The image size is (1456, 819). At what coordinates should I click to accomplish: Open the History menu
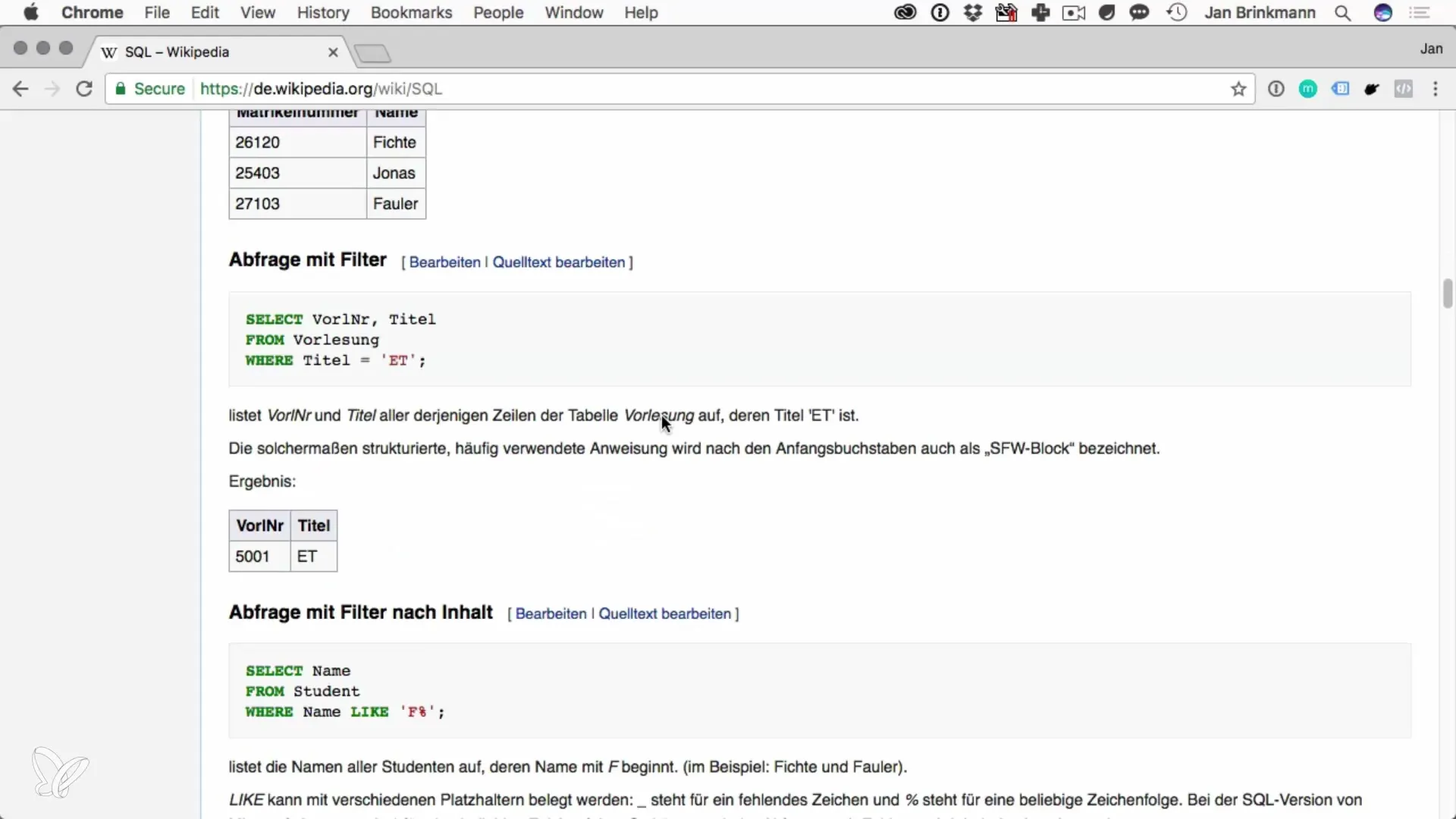click(x=322, y=13)
